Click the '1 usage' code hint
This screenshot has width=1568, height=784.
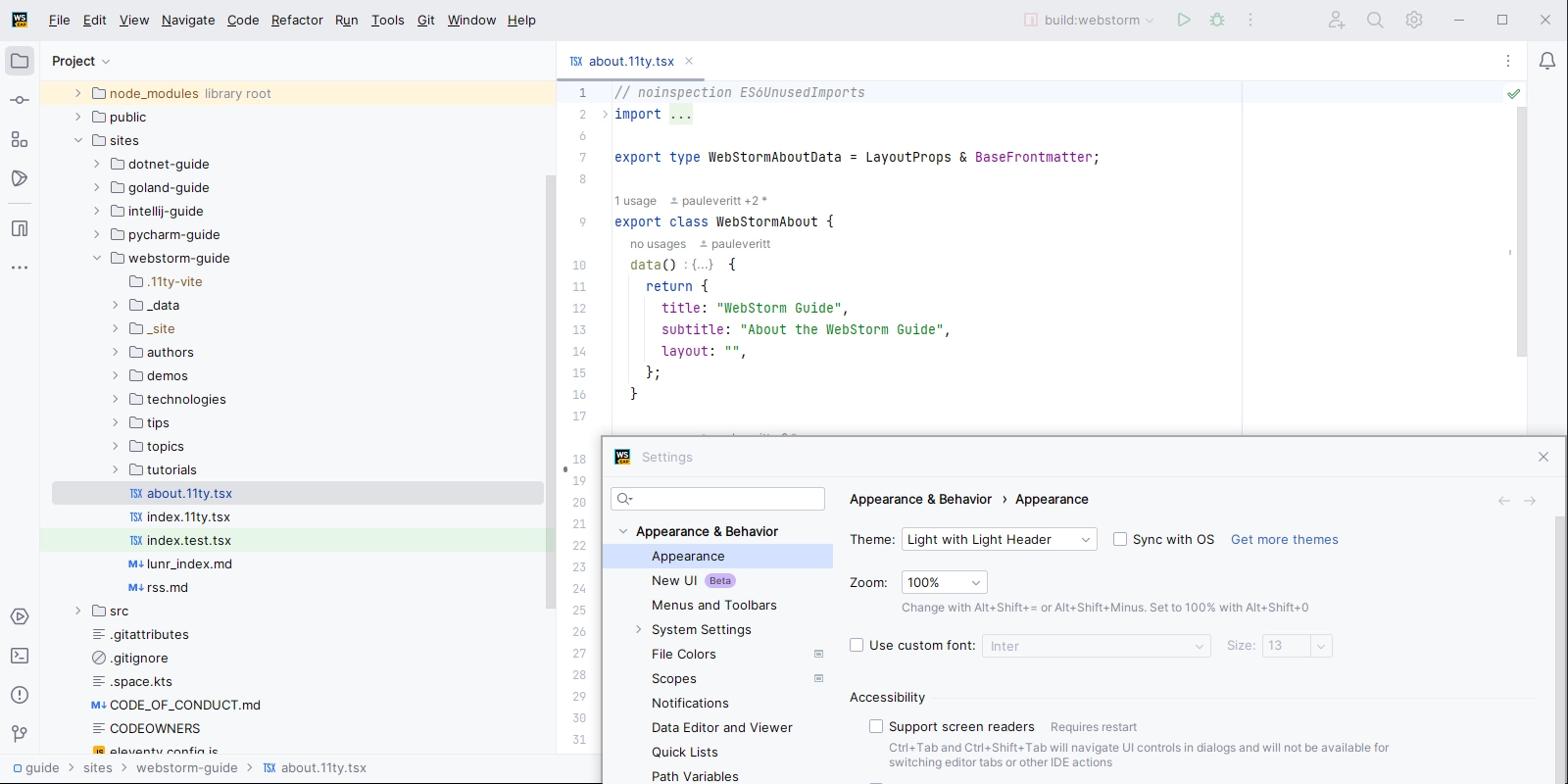pyautogui.click(x=635, y=201)
